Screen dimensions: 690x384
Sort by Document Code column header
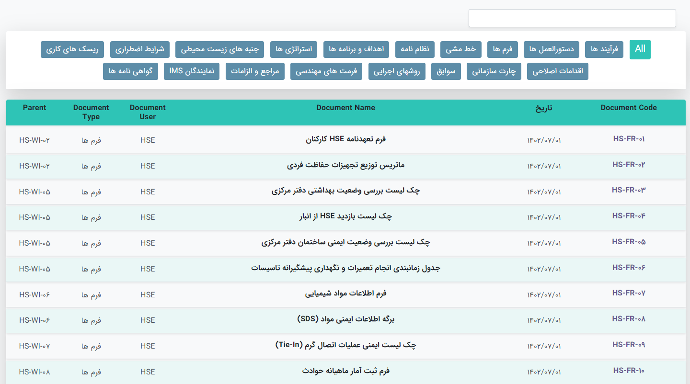tap(628, 108)
